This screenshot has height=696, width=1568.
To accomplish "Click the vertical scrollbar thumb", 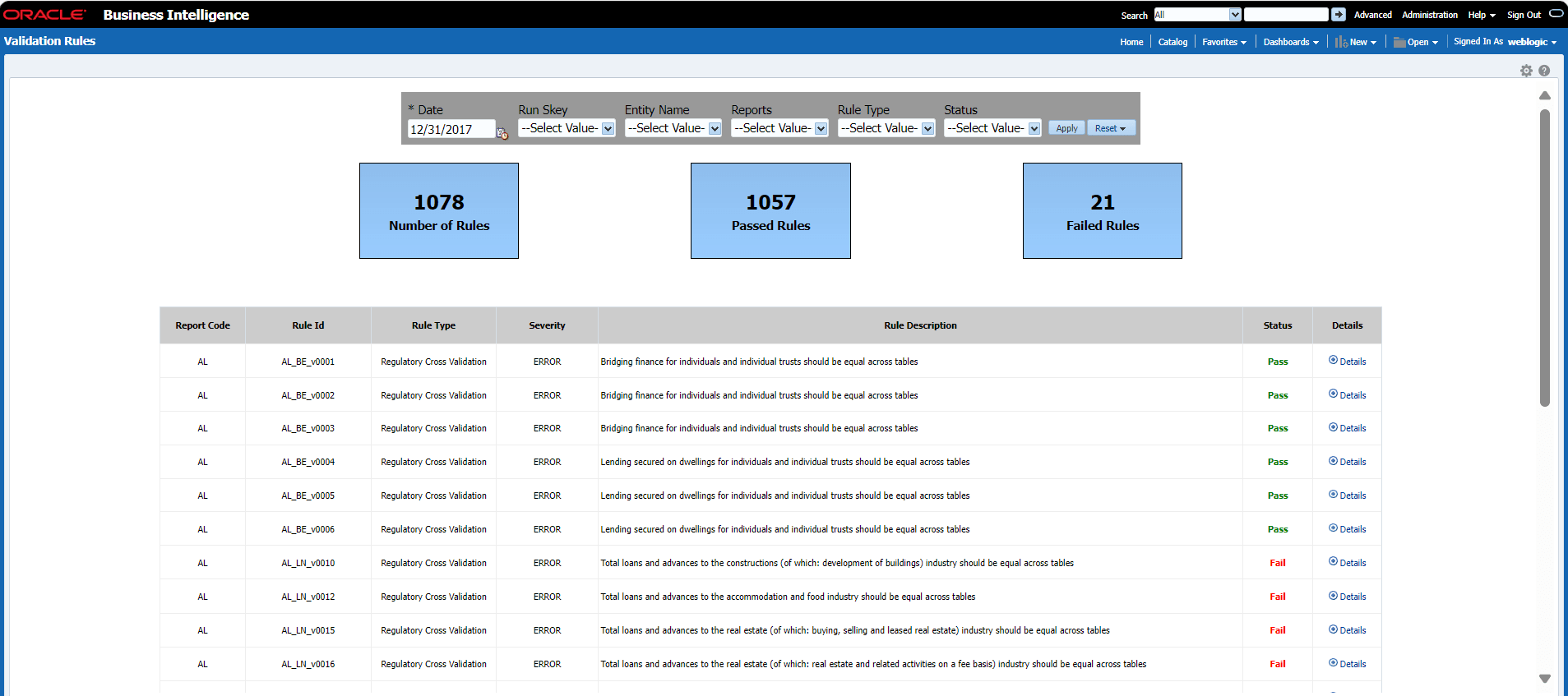I will (1545, 258).
